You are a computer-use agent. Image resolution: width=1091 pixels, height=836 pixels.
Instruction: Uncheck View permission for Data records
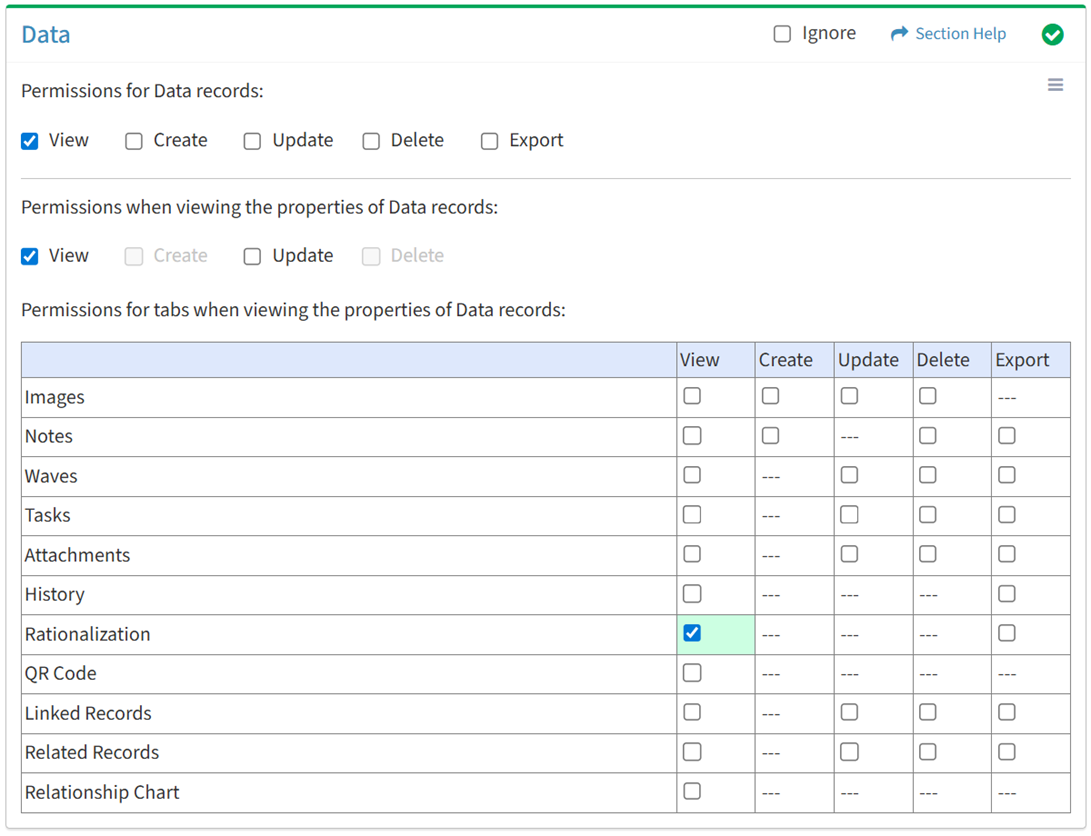pos(30,141)
